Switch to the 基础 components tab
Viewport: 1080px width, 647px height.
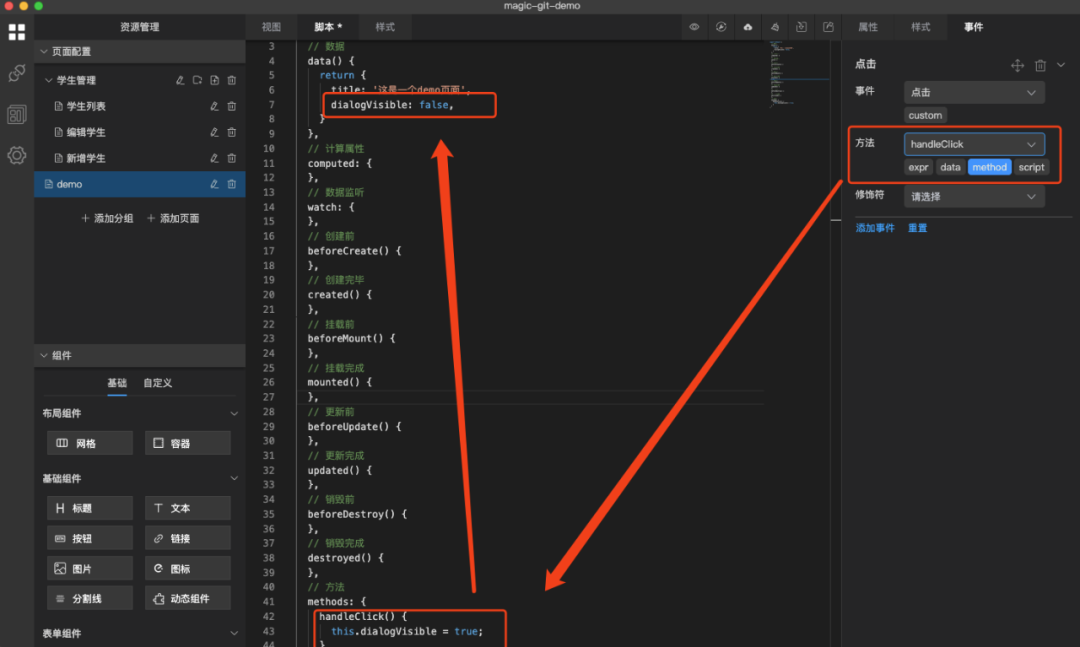[x=117, y=383]
